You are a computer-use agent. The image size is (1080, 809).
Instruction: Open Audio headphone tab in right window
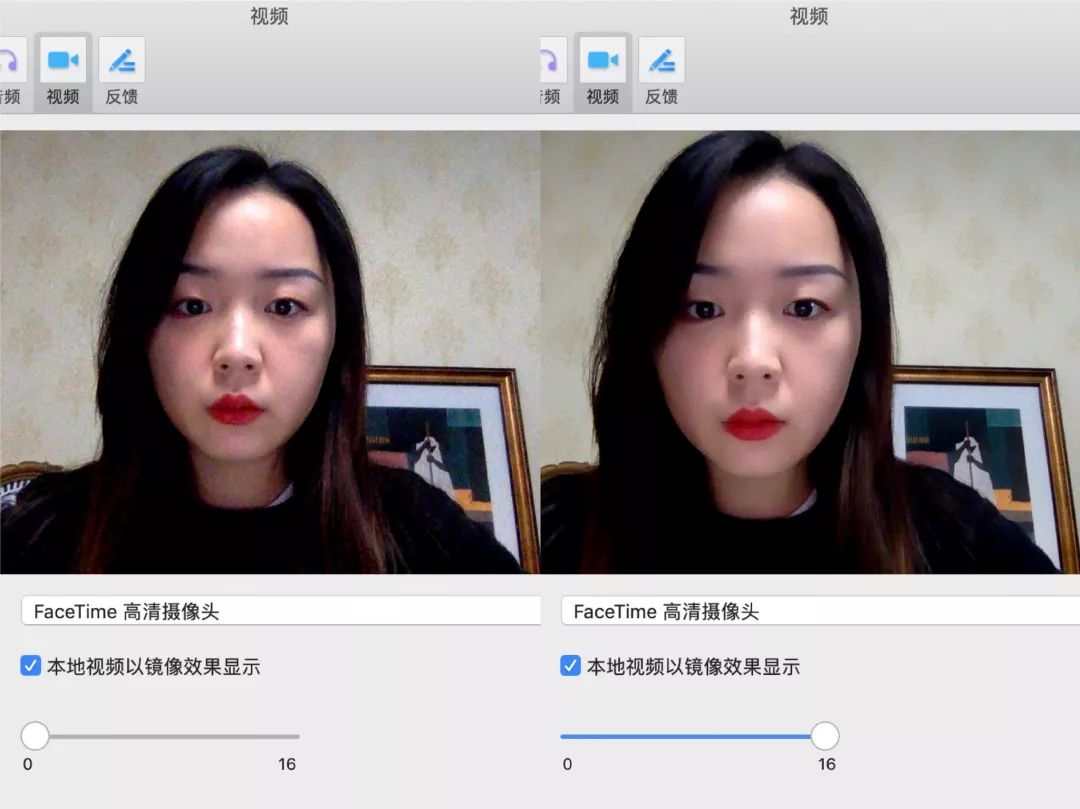coord(553,72)
